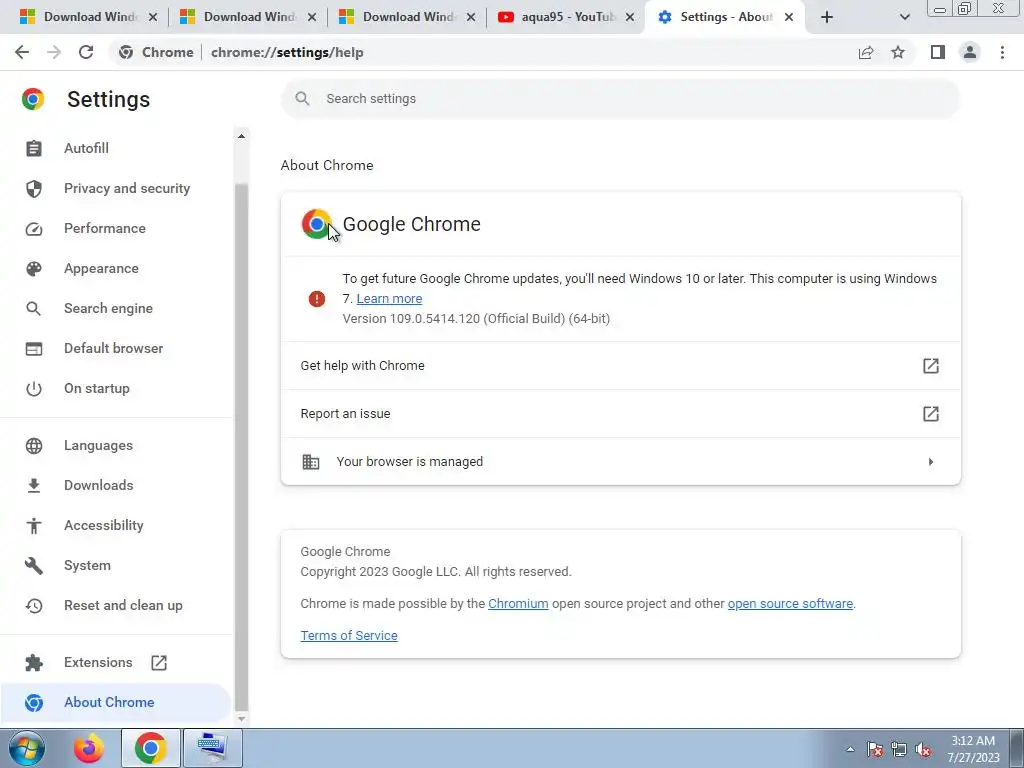Click the open source software link
This screenshot has height=768, width=1024.
click(790, 603)
